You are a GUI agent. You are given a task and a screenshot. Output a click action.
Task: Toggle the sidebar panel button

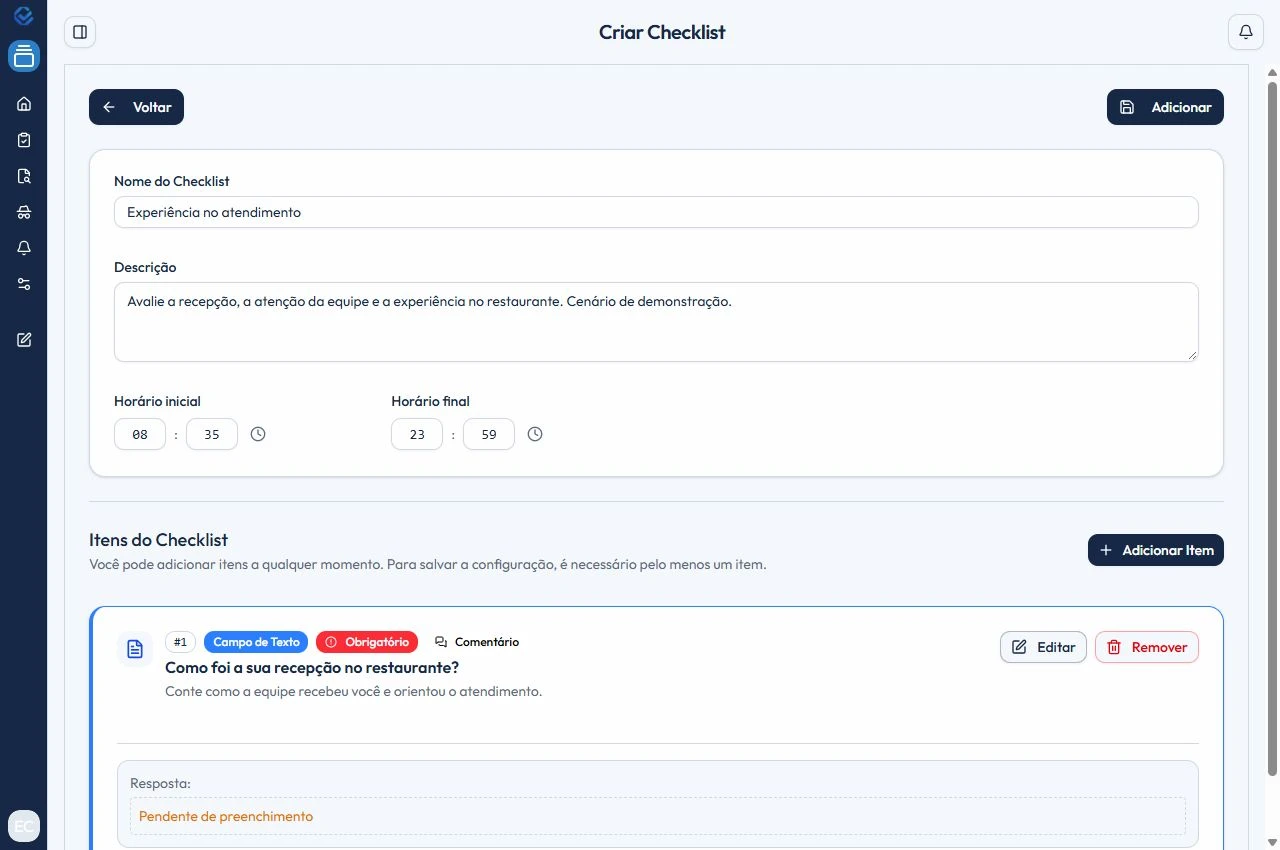[x=80, y=32]
